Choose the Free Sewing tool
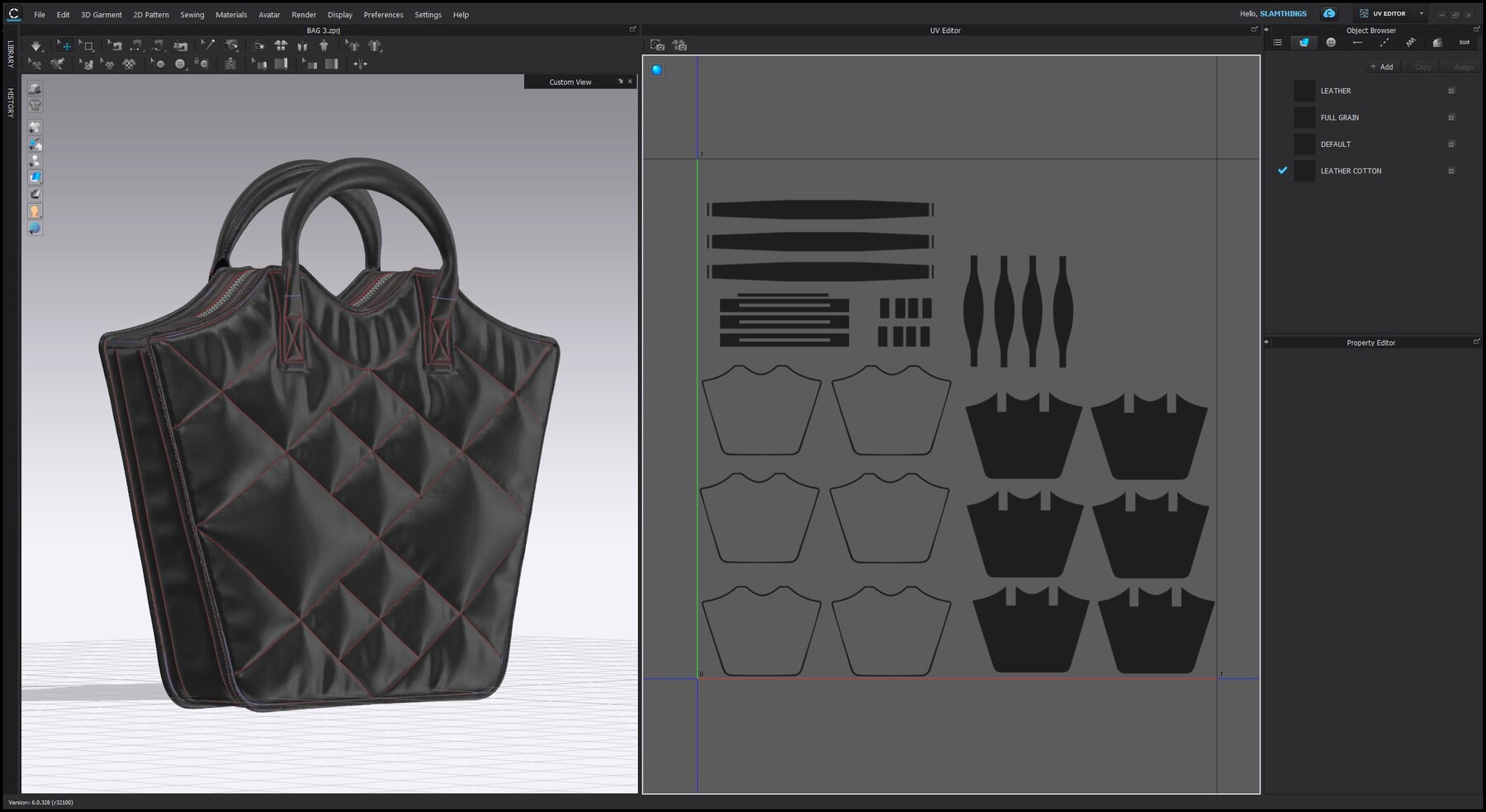This screenshot has height=812, width=1486. pos(159,46)
